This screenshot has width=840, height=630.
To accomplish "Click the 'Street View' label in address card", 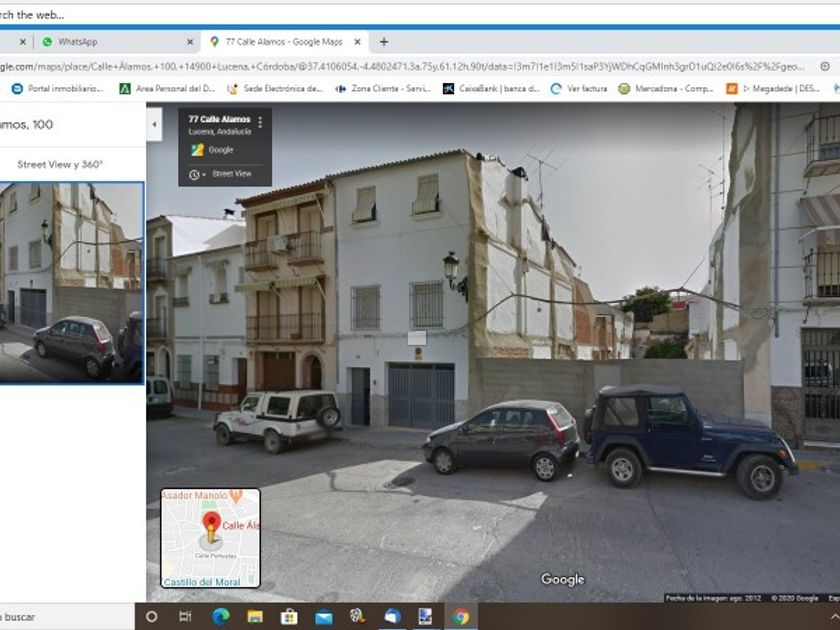I will tap(232, 174).
